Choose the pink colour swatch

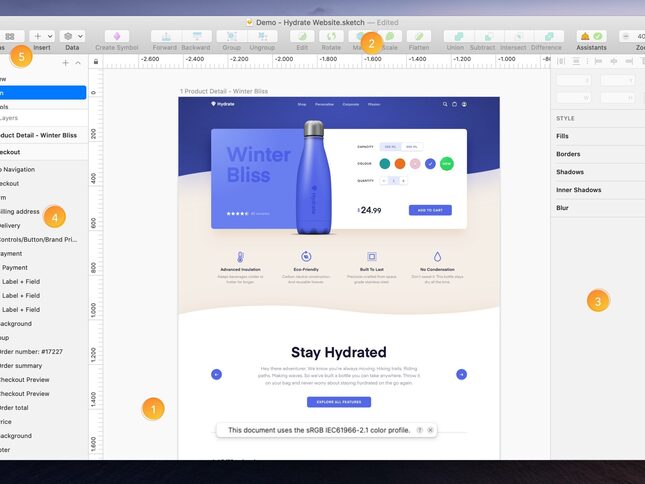(x=415, y=164)
